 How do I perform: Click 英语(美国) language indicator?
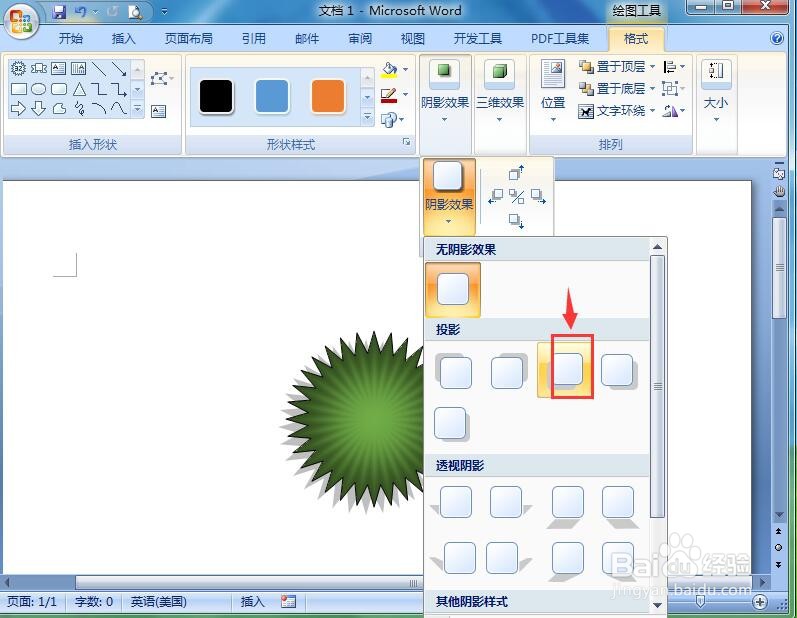point(159,602)
